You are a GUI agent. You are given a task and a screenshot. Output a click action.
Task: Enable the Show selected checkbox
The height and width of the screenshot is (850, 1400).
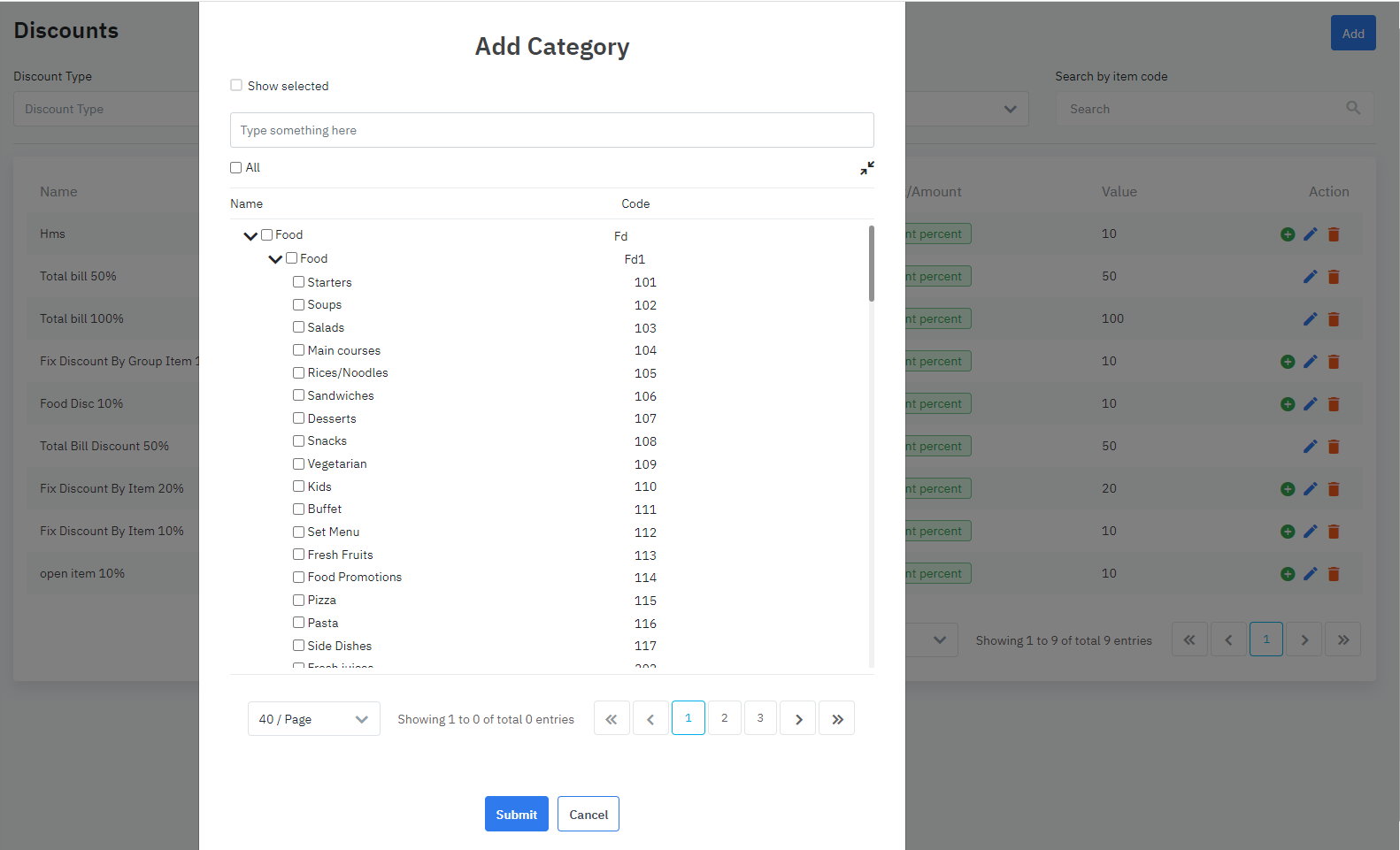pos(236,86)
